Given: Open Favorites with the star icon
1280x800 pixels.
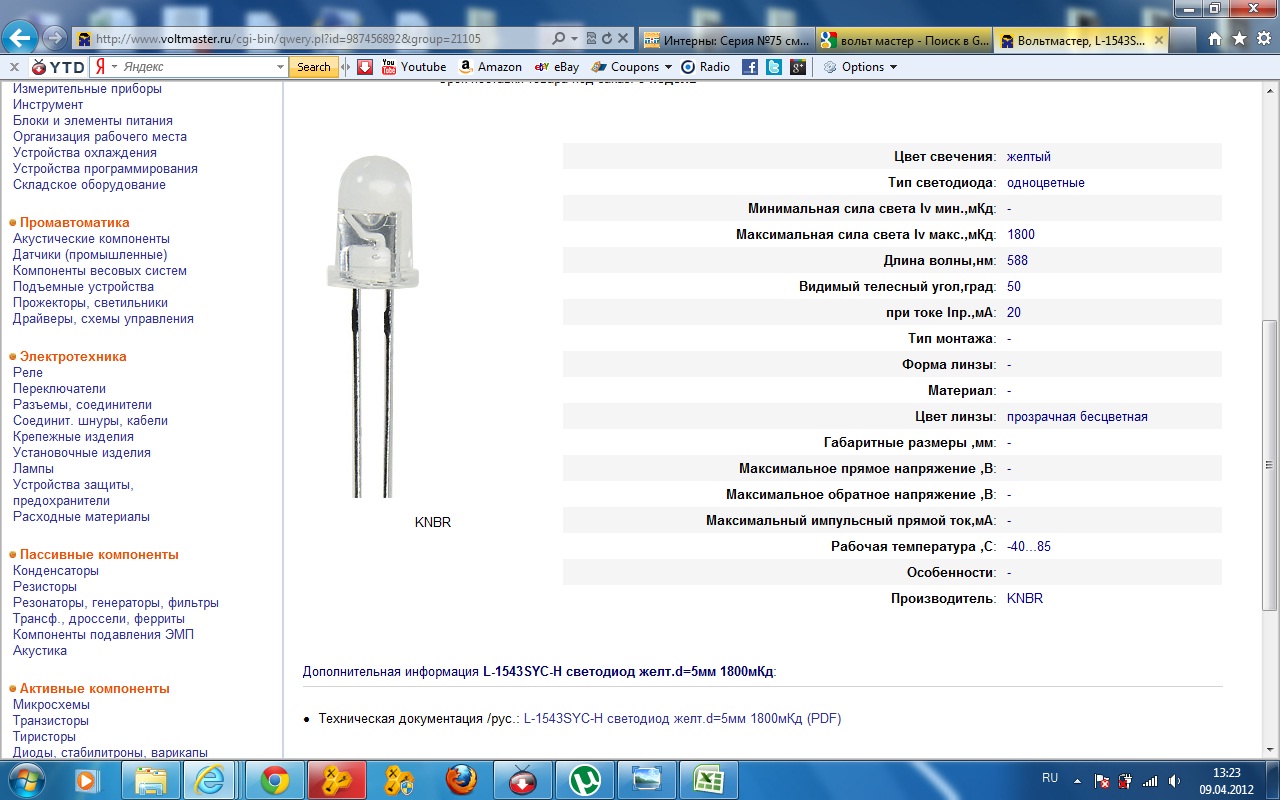Looking at the screenshot, I should pos(1239,39).
